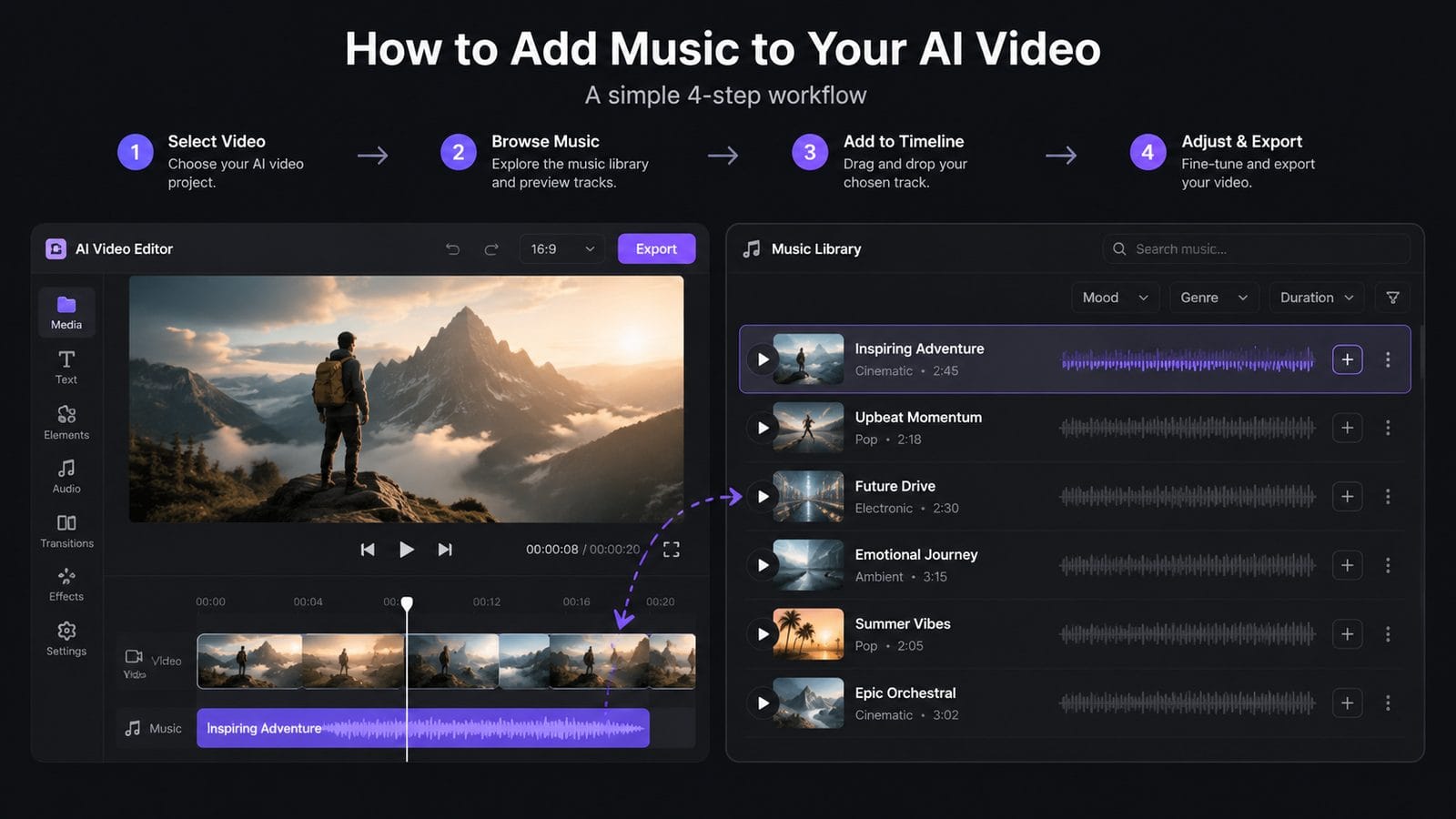Screen dimensions: 1456x819
Task: Click the Music track note icon
Action: point(133,728)
